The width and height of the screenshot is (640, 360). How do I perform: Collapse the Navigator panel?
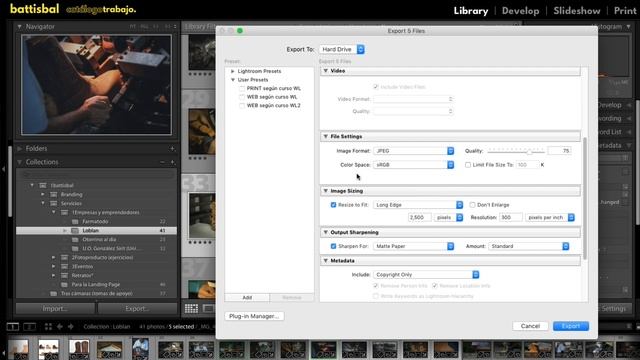tap(19, 27)
